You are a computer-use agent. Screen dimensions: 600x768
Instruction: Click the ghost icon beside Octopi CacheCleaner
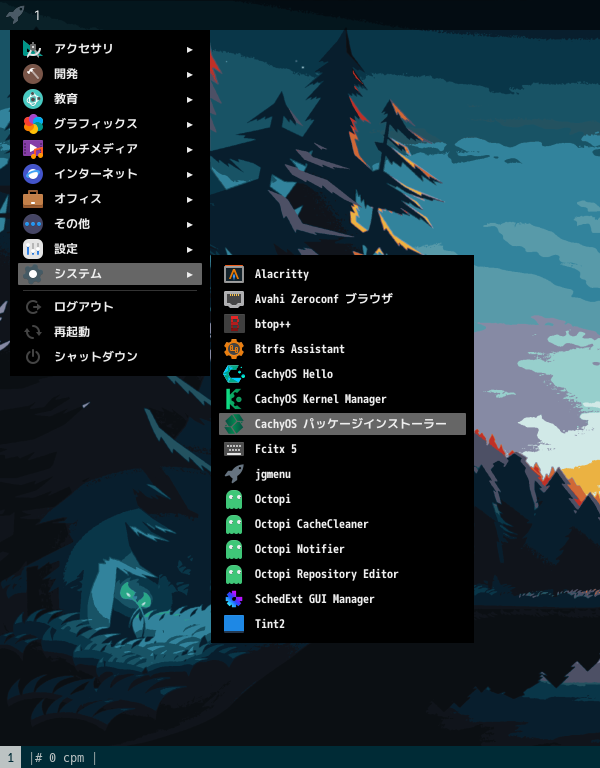[234, 524]
